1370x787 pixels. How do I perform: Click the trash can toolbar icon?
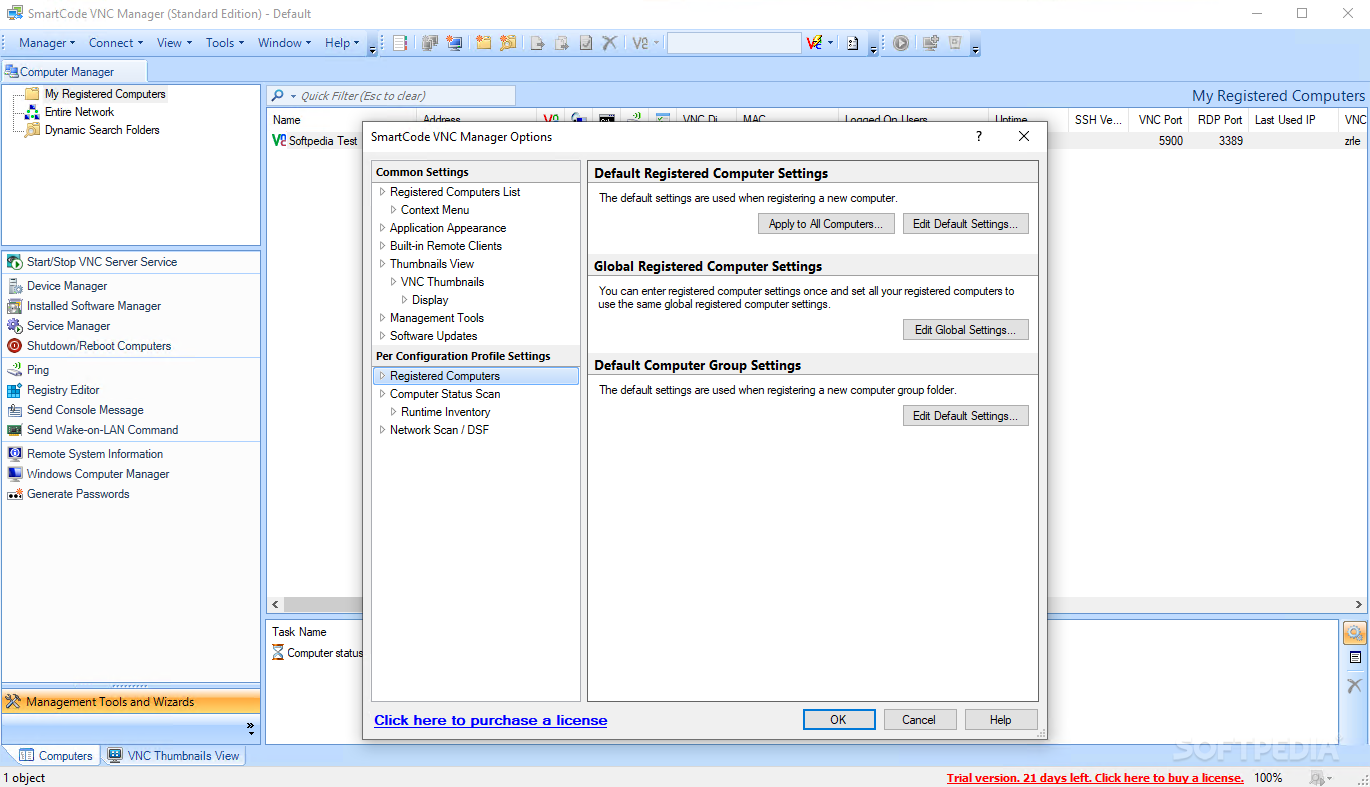coord(955,43)
